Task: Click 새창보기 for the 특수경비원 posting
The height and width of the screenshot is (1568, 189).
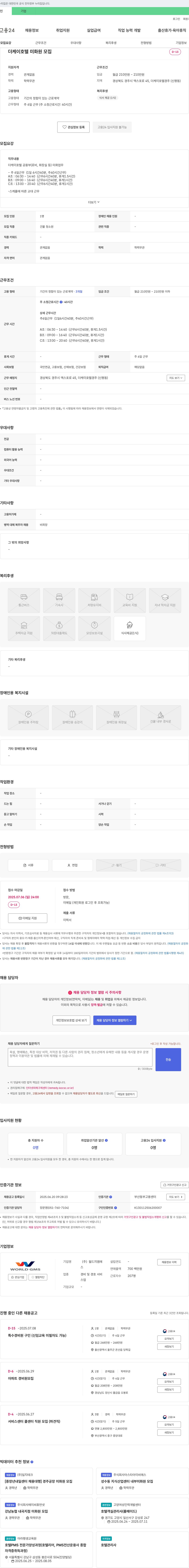Action: point(169,1346)
